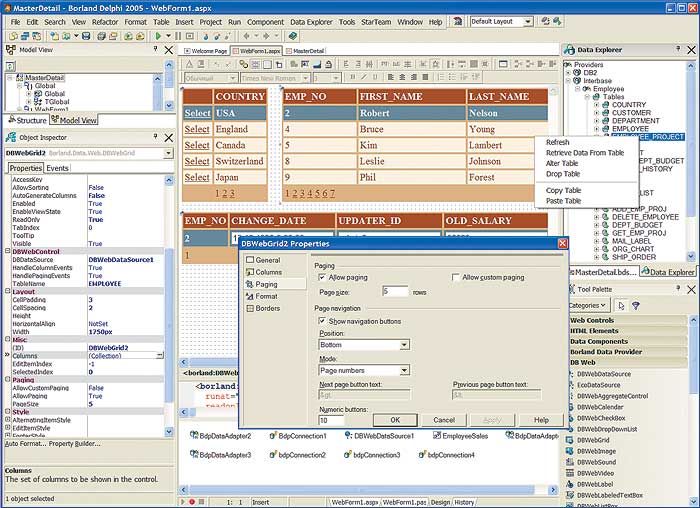The width and height of the screenshot is (700, 508).
Task: Click the Tool Palette pointer cursor icon
Action: [x=621, y=305]
